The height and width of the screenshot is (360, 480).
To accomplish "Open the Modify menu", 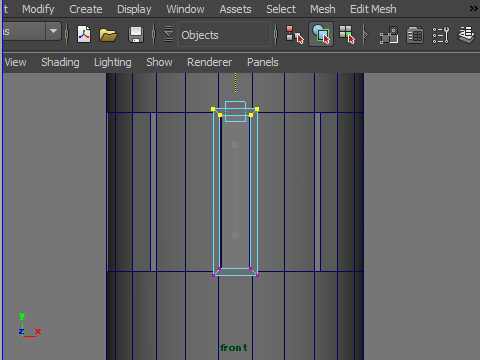I will [38, 9].
